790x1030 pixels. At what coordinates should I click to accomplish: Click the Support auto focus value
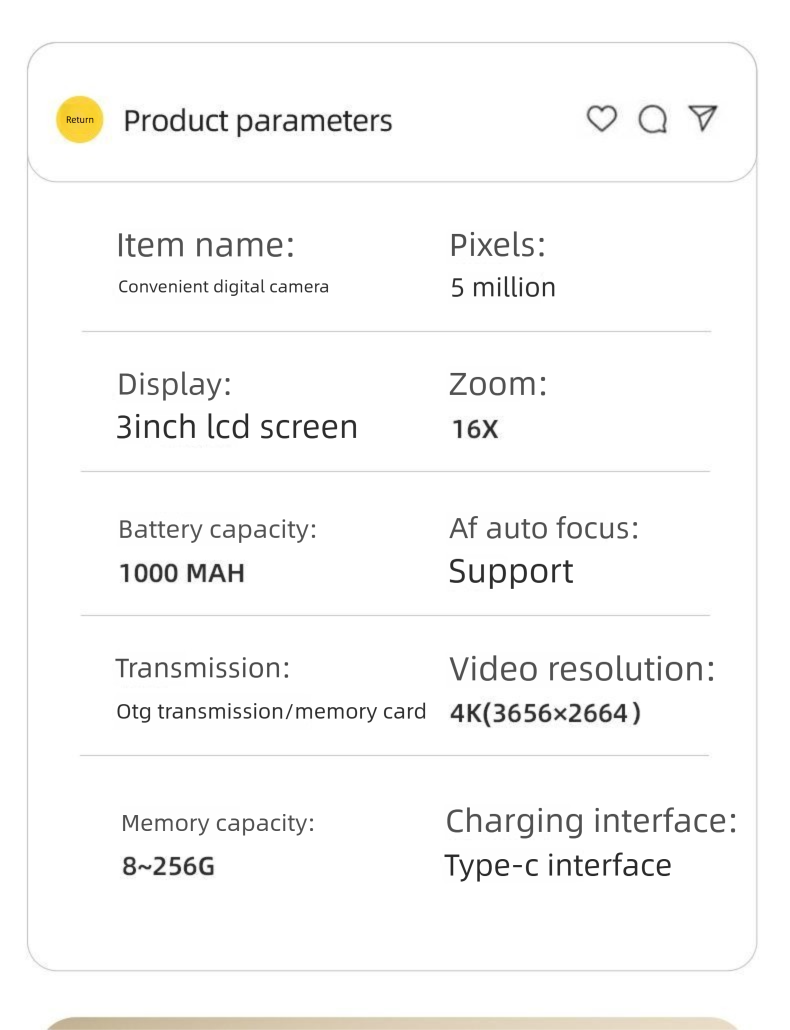pos(511,571)
